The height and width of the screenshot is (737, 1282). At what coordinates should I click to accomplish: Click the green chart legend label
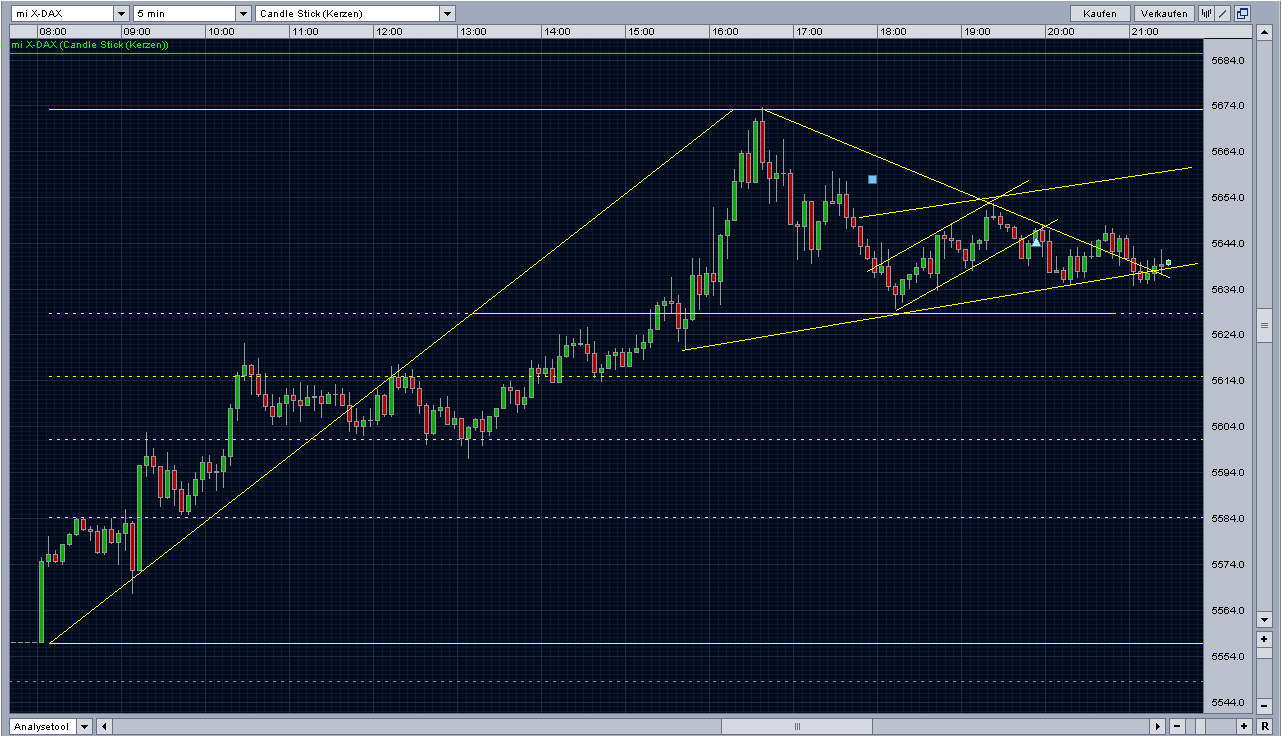(90, 45)
